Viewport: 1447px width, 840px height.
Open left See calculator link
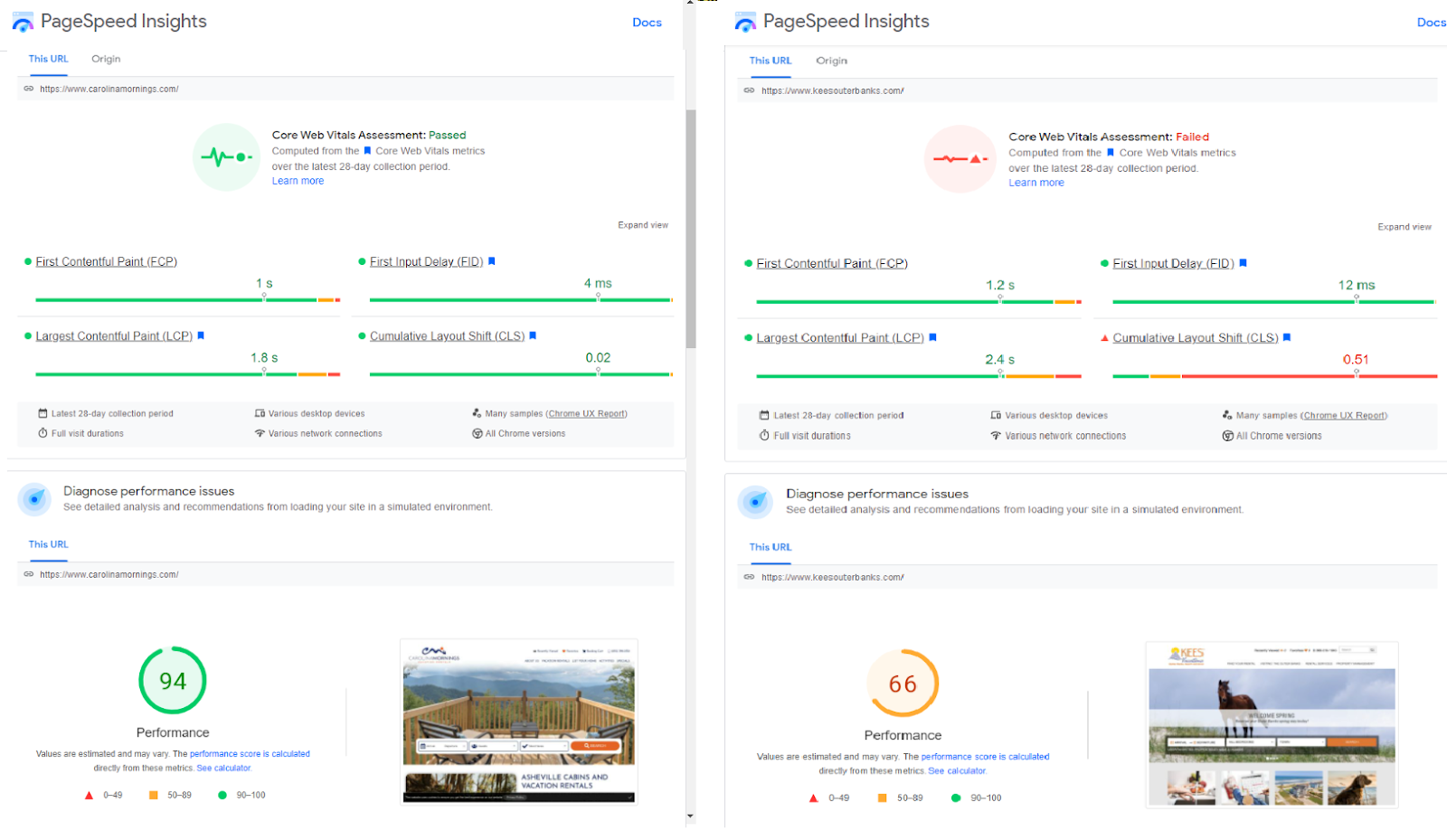click(223, 768)
